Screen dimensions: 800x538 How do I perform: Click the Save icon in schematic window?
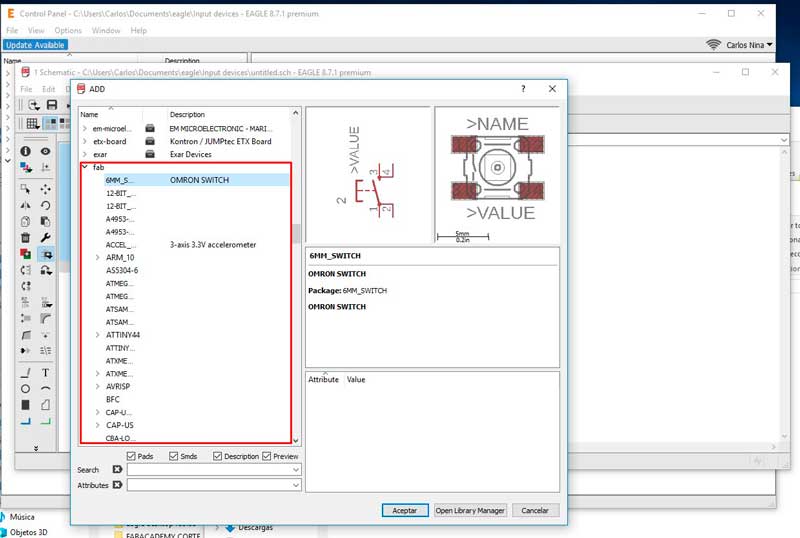(x=52, y=105)
